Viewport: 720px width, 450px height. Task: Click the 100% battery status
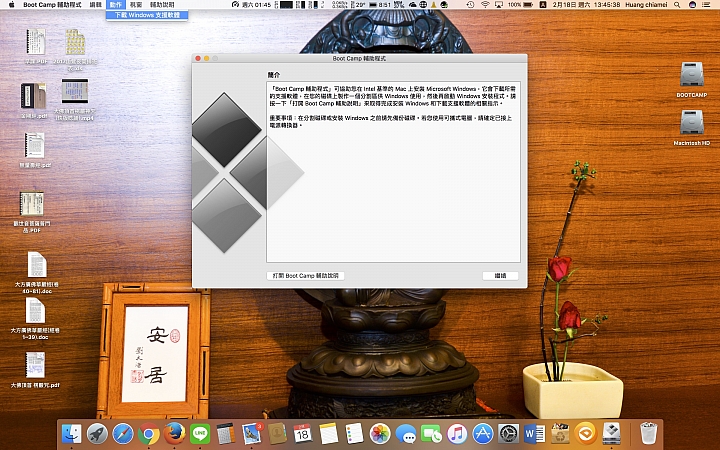click(x=520, y=5)
